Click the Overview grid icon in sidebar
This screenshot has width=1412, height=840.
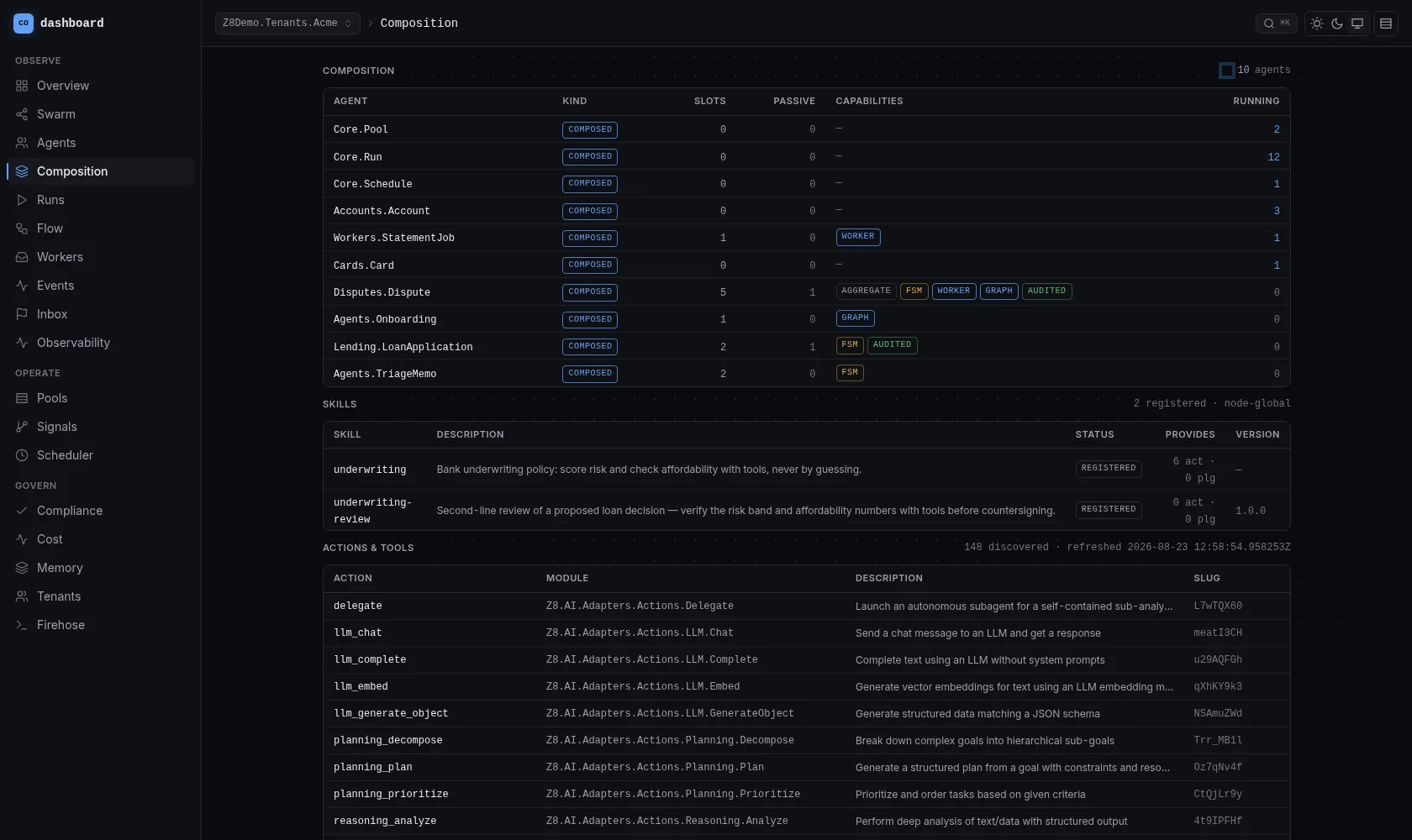[22, 86]
